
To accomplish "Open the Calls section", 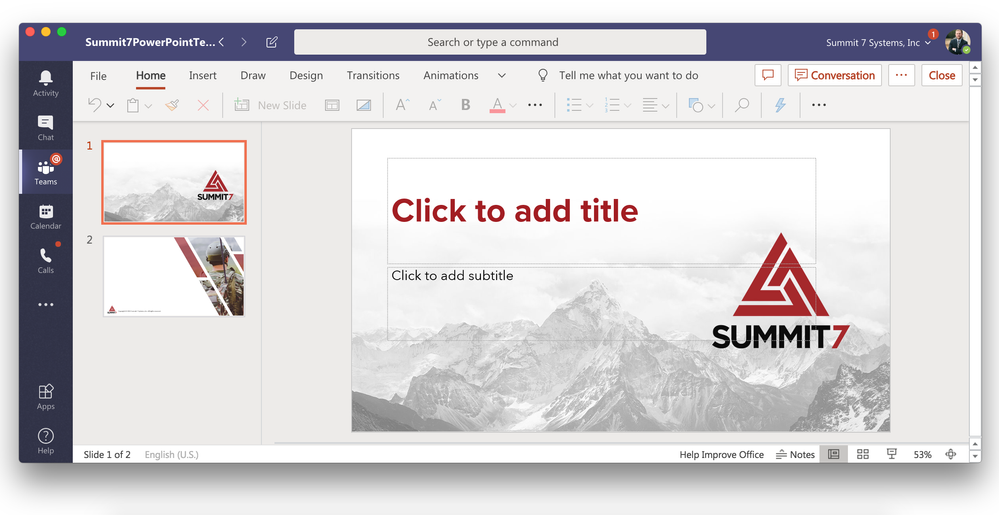I will 46,260.
